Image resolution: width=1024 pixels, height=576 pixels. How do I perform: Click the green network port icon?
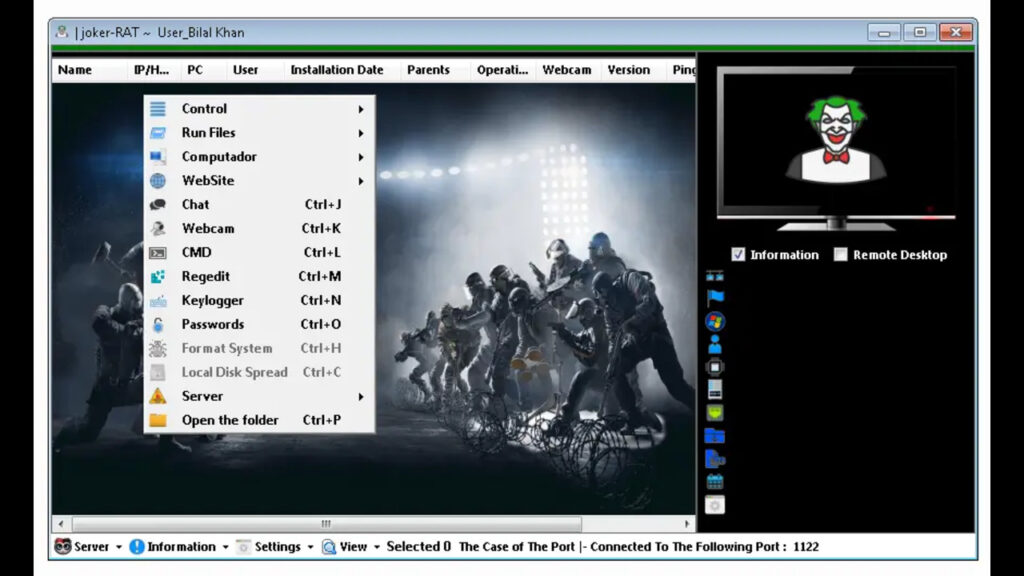[x=715, y=413]
